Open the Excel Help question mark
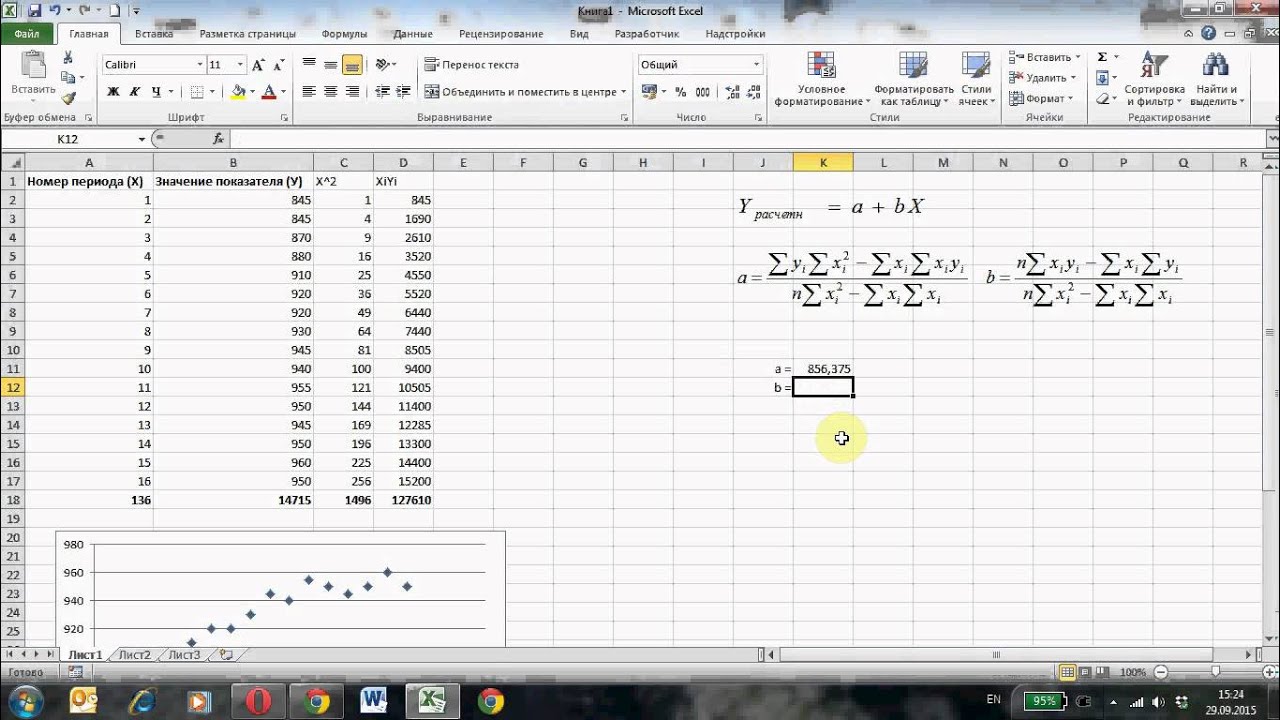Screen dimensions: 1280x720 coord(1208,34)
